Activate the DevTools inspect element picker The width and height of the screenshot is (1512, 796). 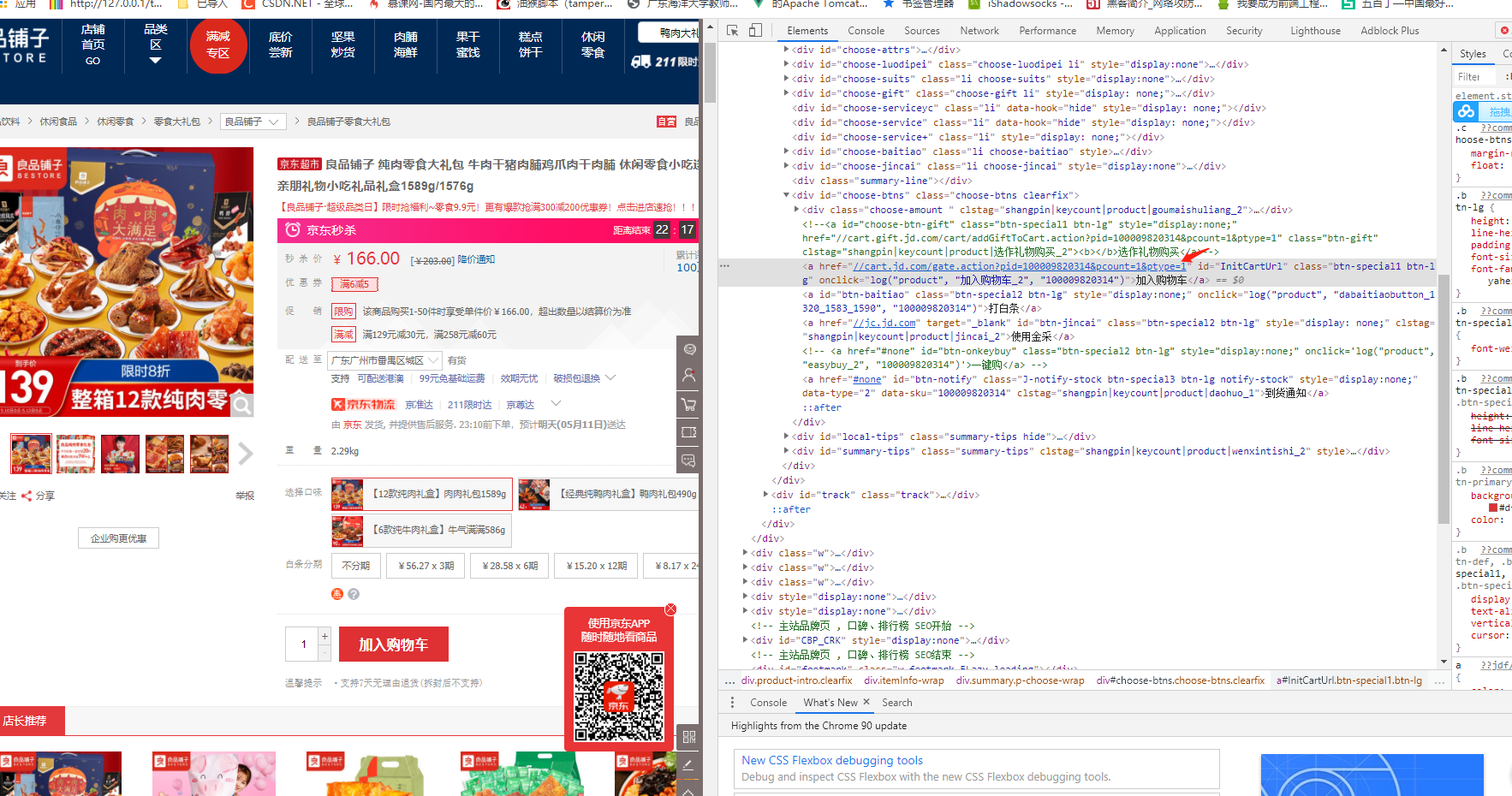tap(732, 30)
